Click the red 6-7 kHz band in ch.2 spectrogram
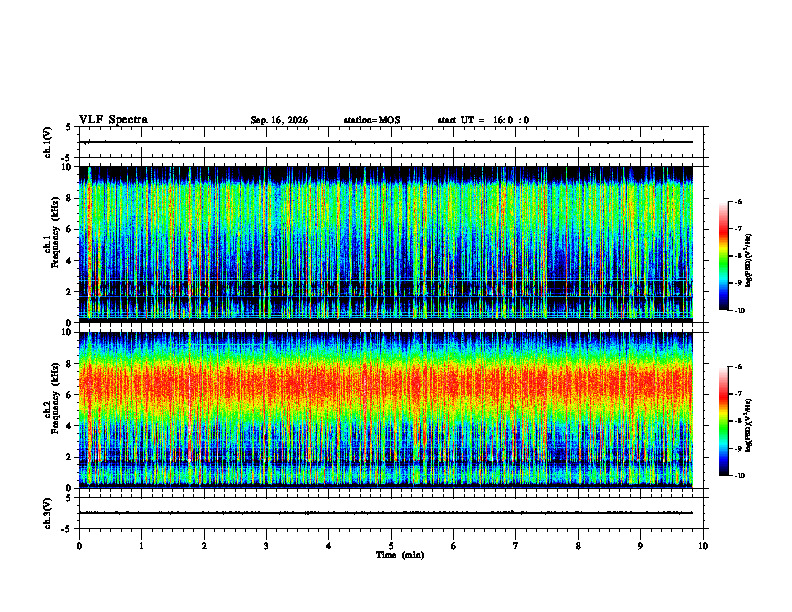This screenshot has height=612, width=792. coord(386,386)
